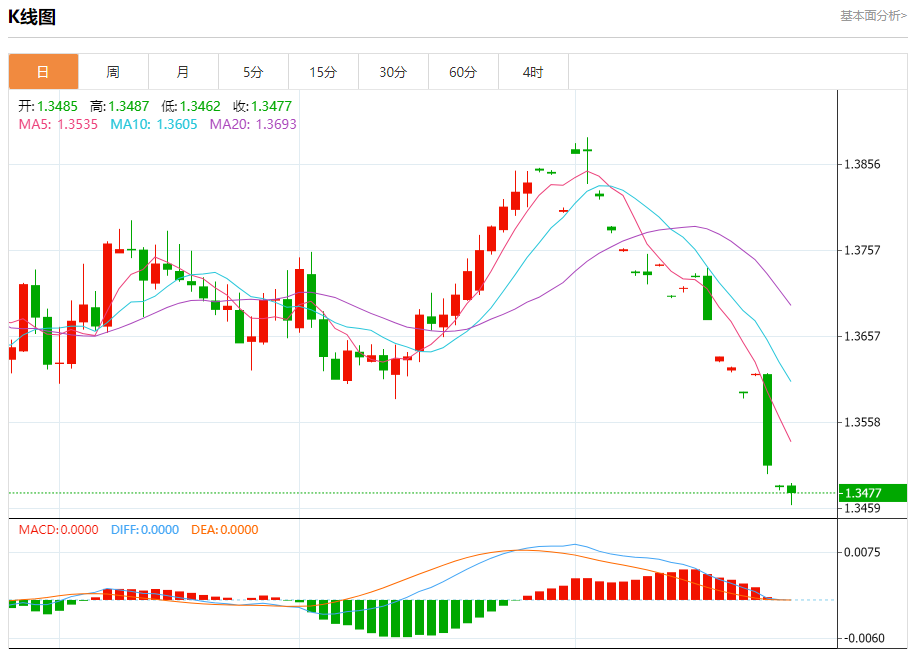917x649 pixels.
Task: Click the green 1.3477 current price tag
Action: [873, 493]
